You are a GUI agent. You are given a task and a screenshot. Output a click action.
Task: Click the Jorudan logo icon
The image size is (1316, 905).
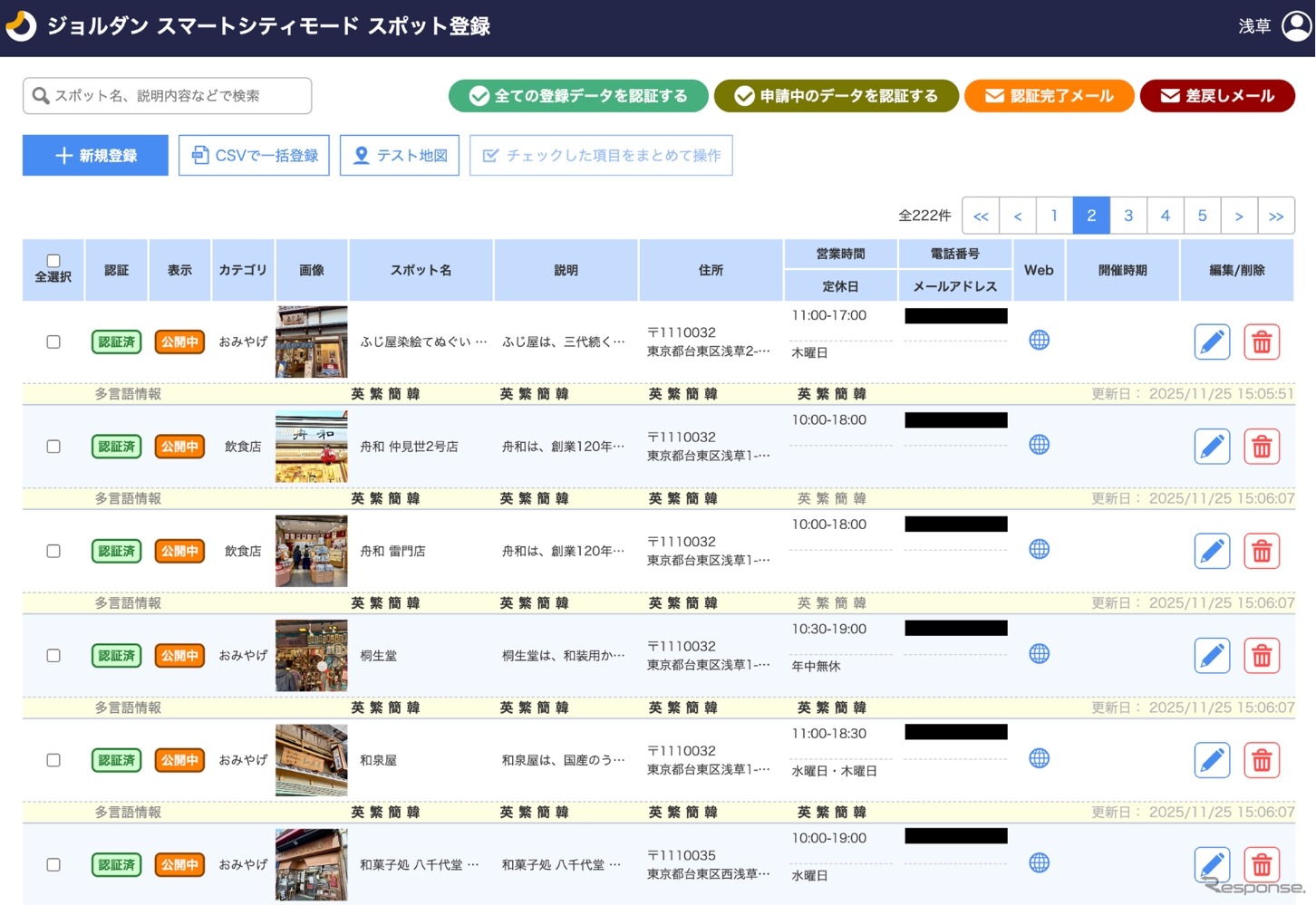coord(20,25)
